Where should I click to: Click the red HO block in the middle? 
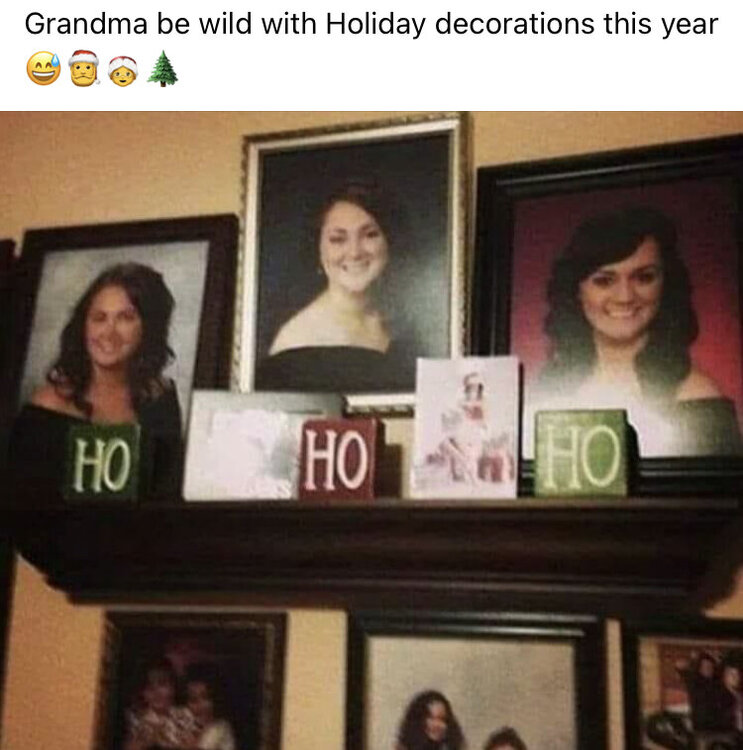(339, 458)
